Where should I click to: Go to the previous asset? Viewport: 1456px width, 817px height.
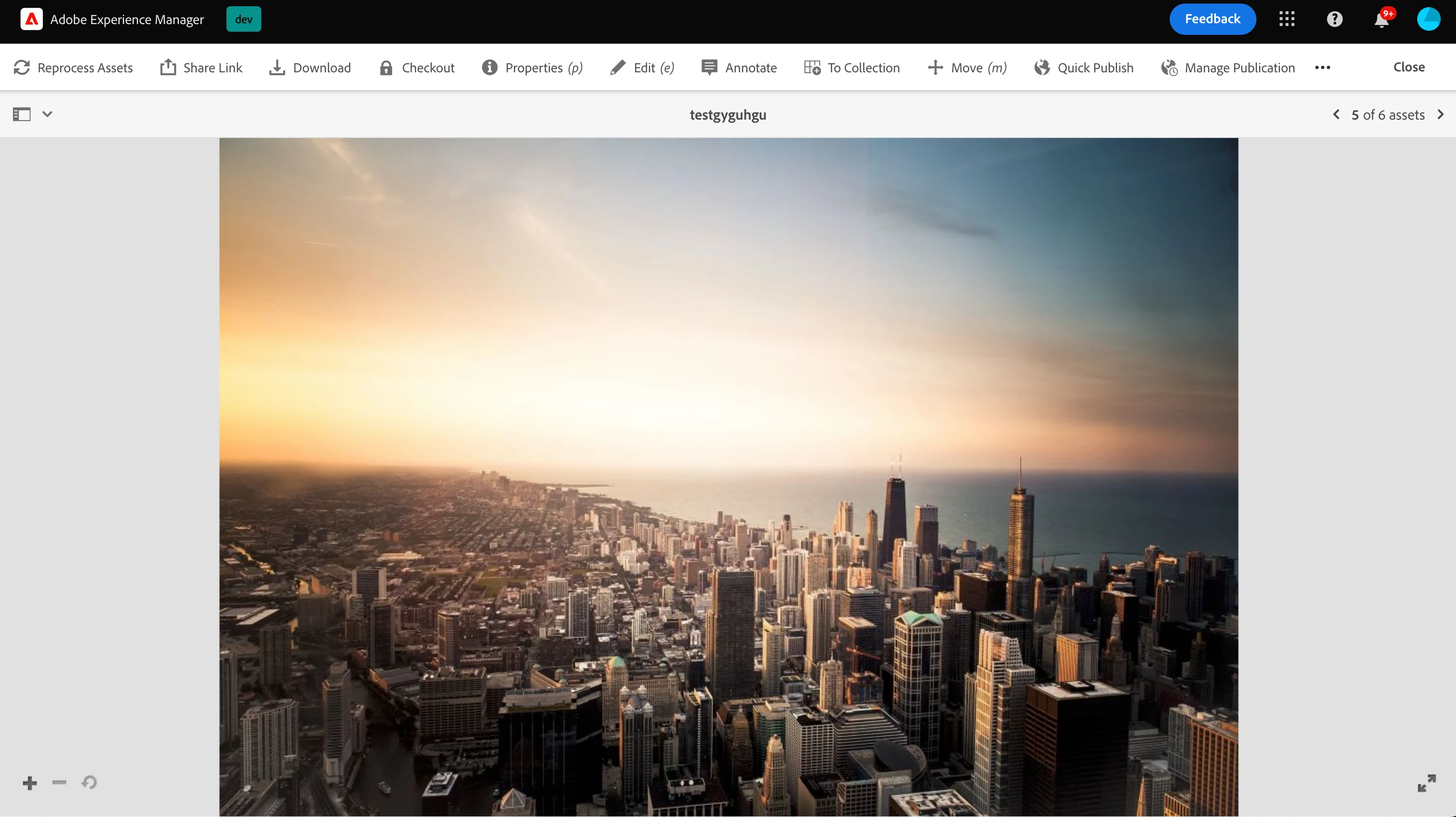[x=1336, y=114]
